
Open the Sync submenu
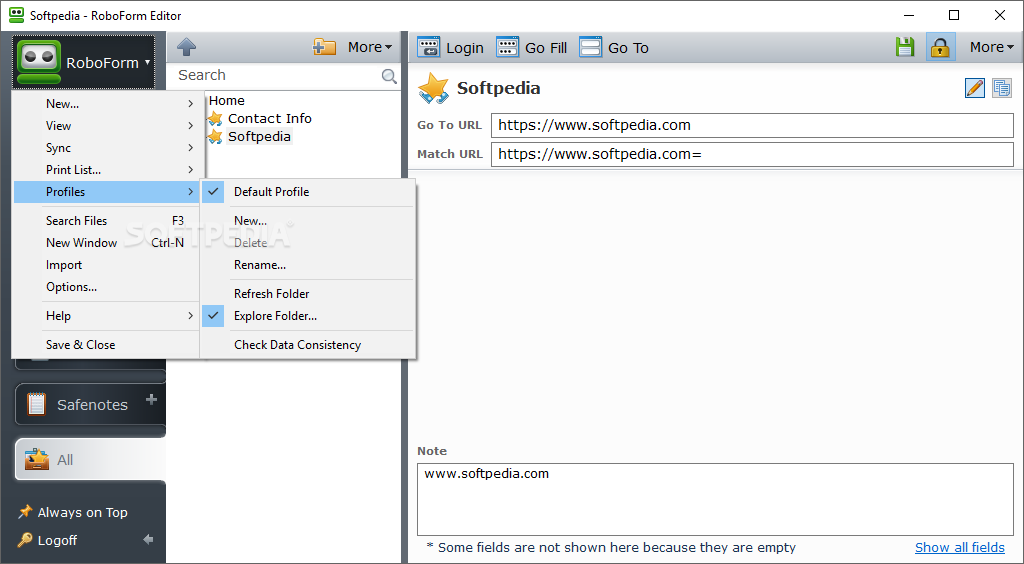click(x=106, y=148)
